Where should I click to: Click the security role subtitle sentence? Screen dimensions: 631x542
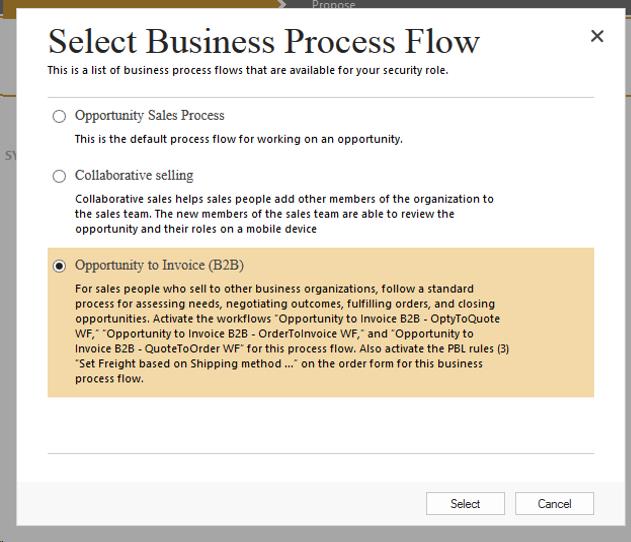pos(248,70)
